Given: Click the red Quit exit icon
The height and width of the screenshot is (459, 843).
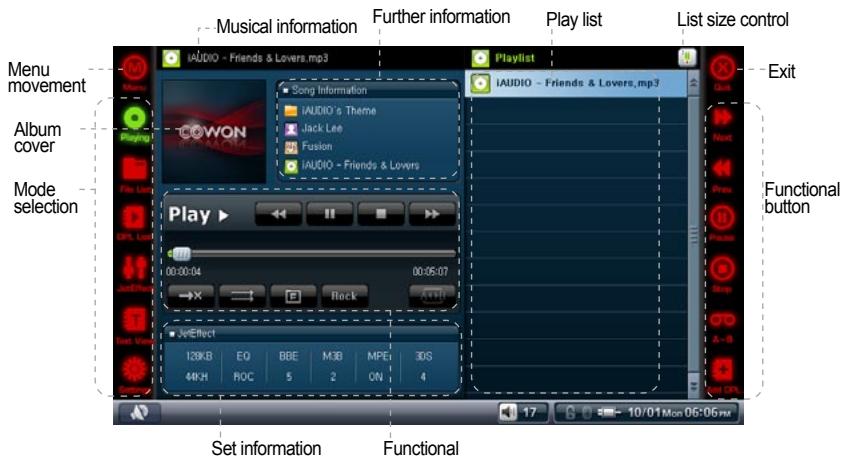Looking at the screenshot, I should pos(722,69).
